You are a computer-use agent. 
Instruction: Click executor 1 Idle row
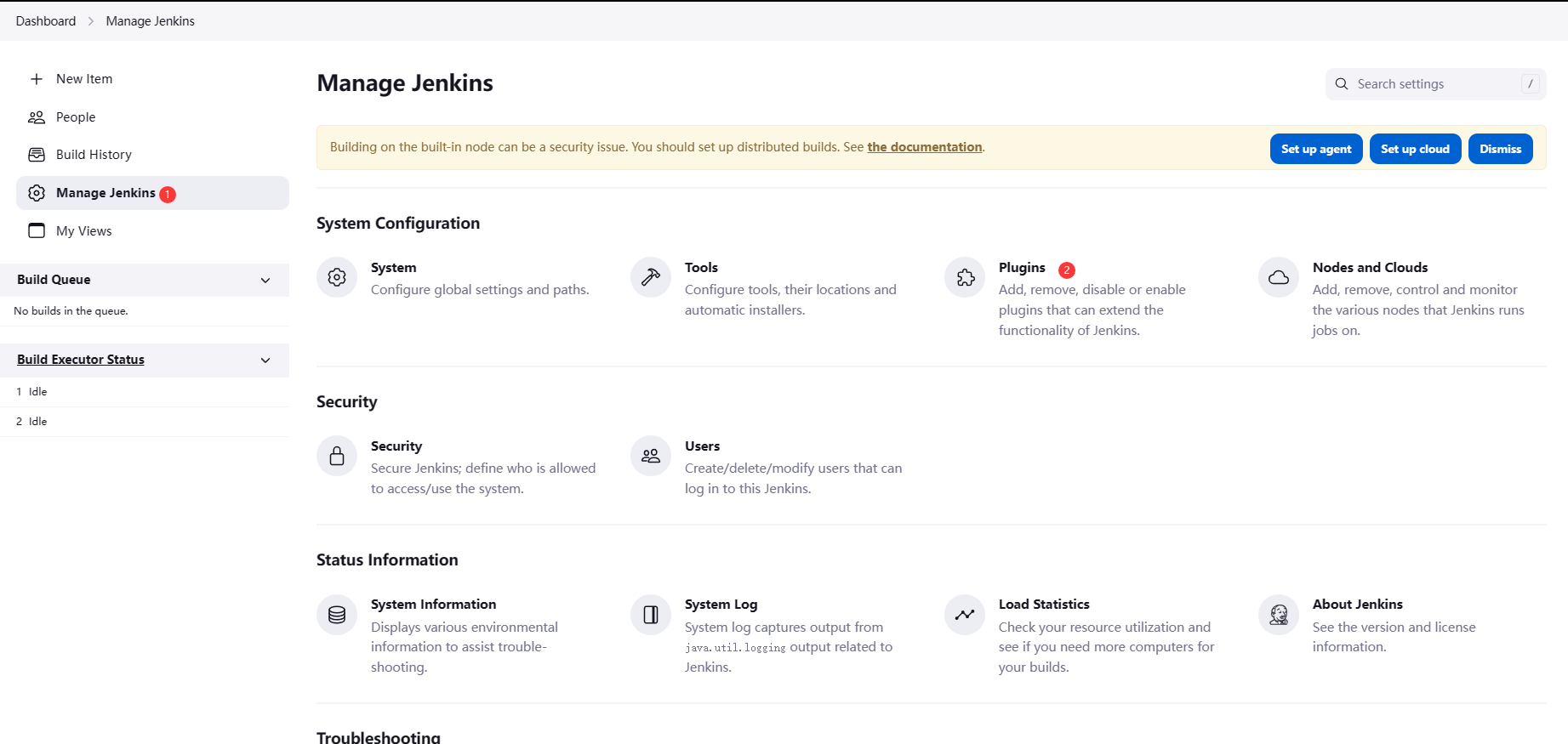pos(145,392)
